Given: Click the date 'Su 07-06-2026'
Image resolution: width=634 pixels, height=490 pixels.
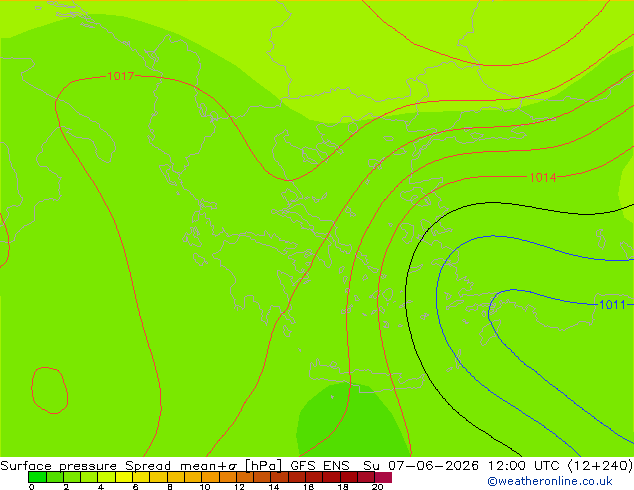Looking at the screenshot, I should (421, 465).
